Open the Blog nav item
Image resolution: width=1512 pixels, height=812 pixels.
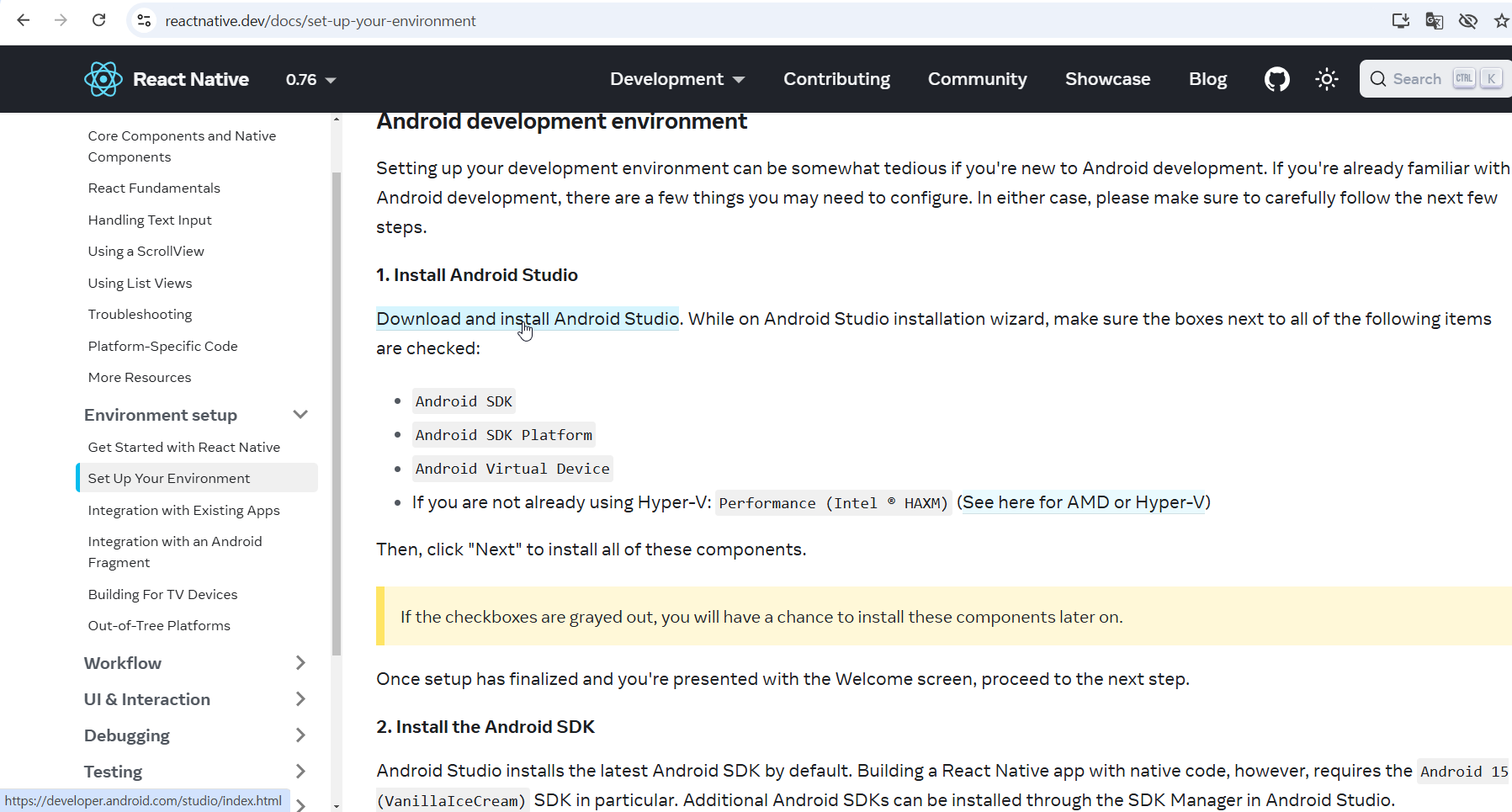1207,79
